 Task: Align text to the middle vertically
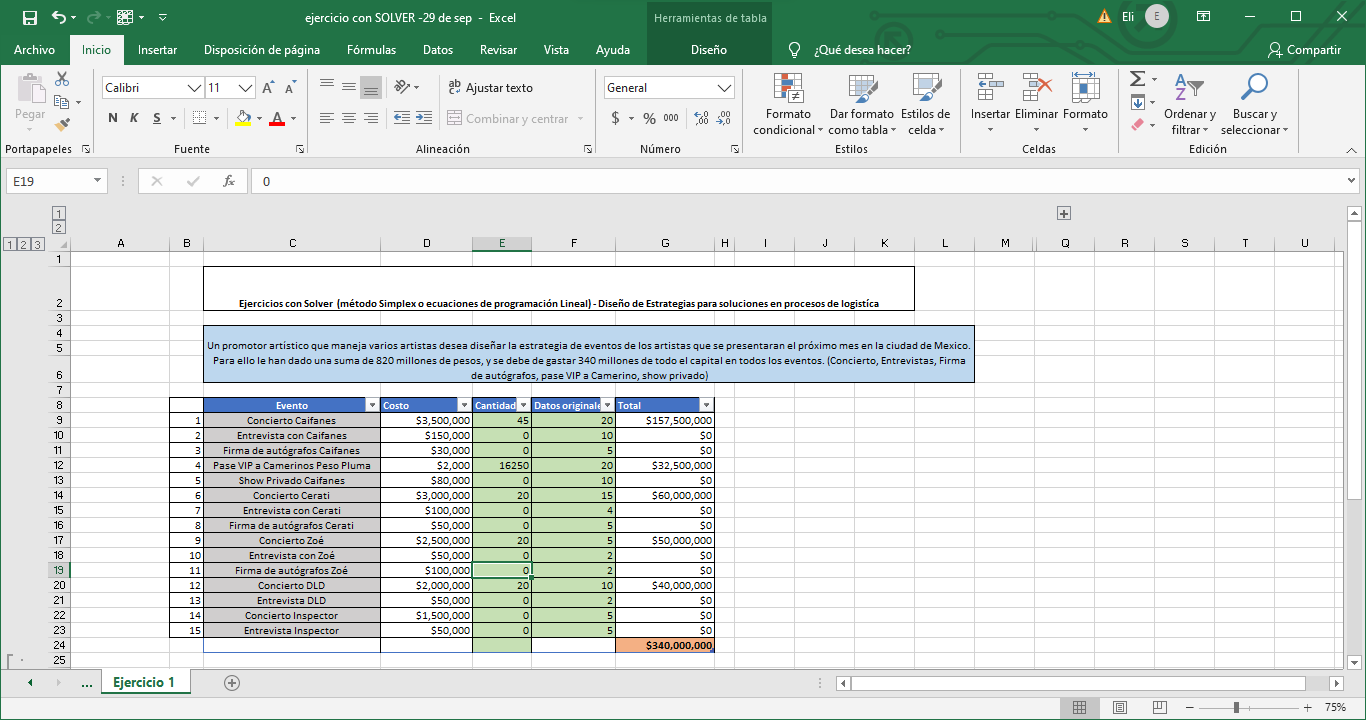point(348,87)
